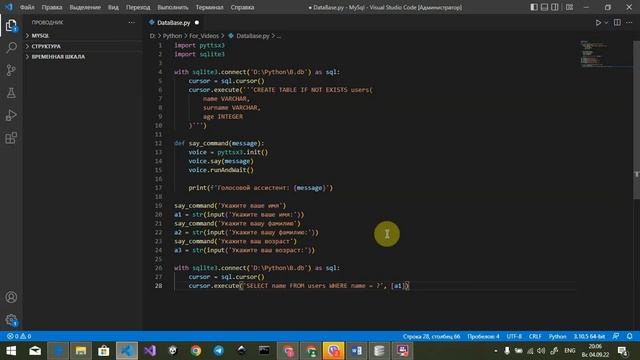Image resolution: width=640 pixels, height=360 pixels.
Task: Open Windows Start button
Action: click(11, 351)
